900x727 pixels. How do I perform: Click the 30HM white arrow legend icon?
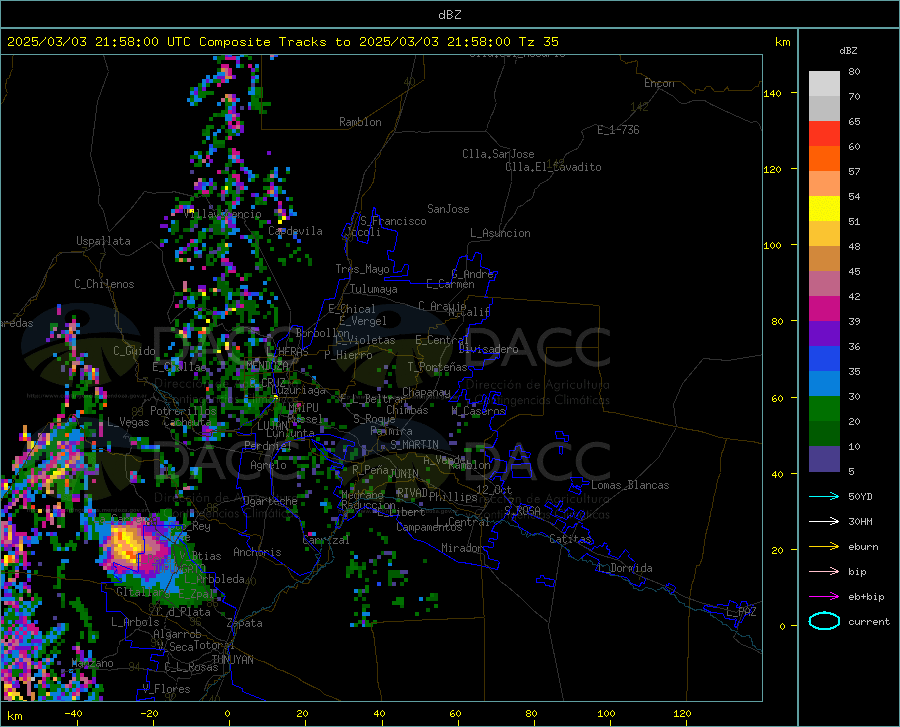coord(824,521)
